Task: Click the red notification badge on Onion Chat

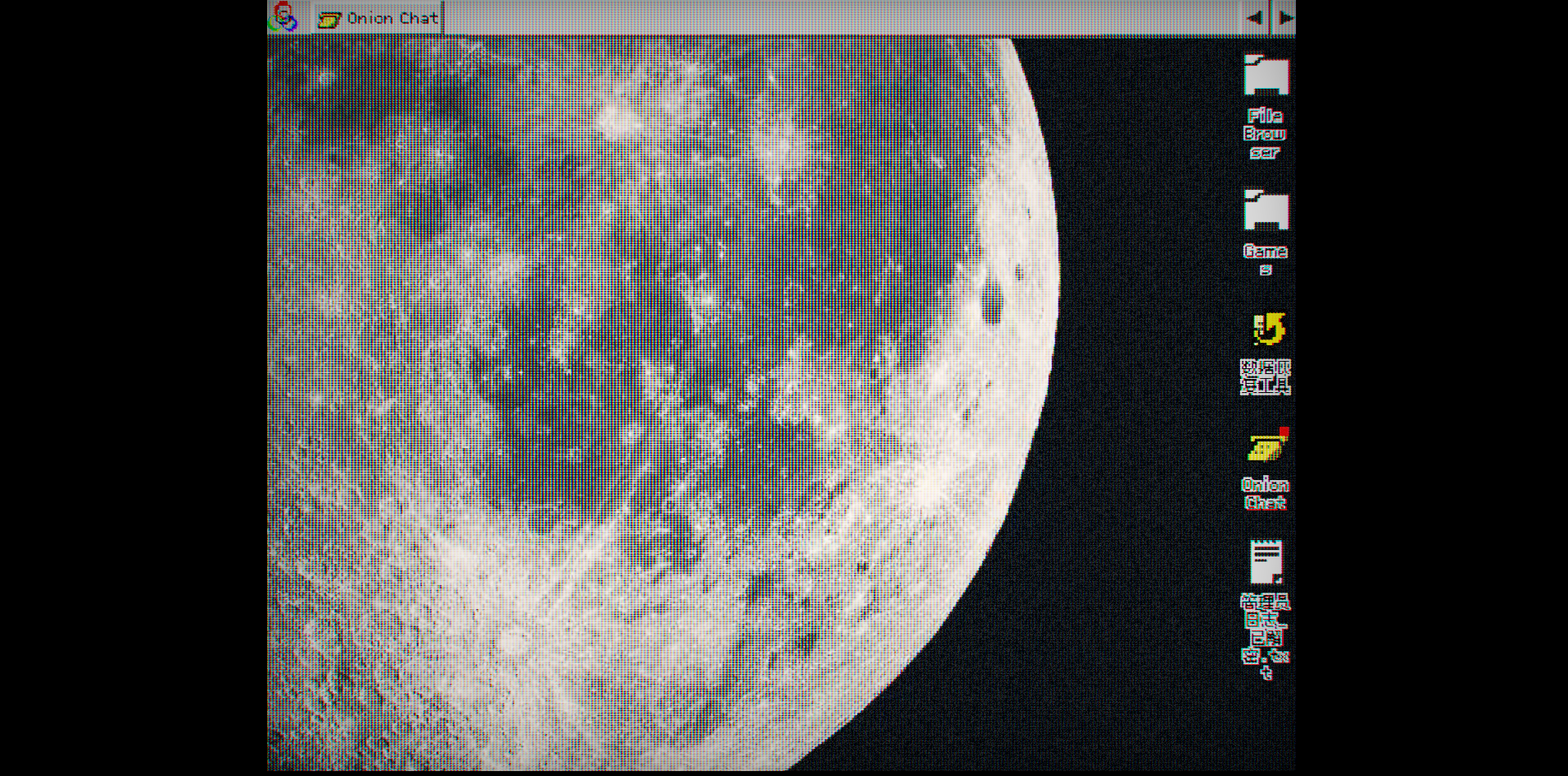Action: pos(1284,432)
